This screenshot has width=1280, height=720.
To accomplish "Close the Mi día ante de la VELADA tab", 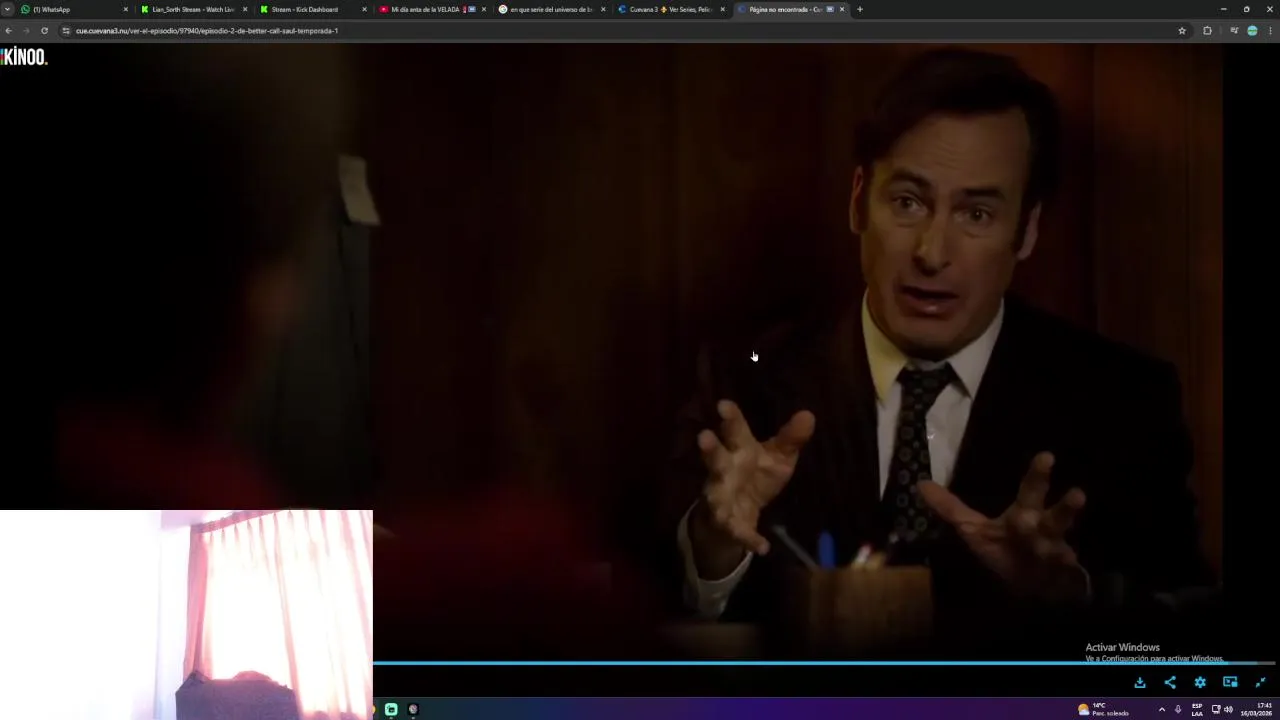I will coord(484,9).
